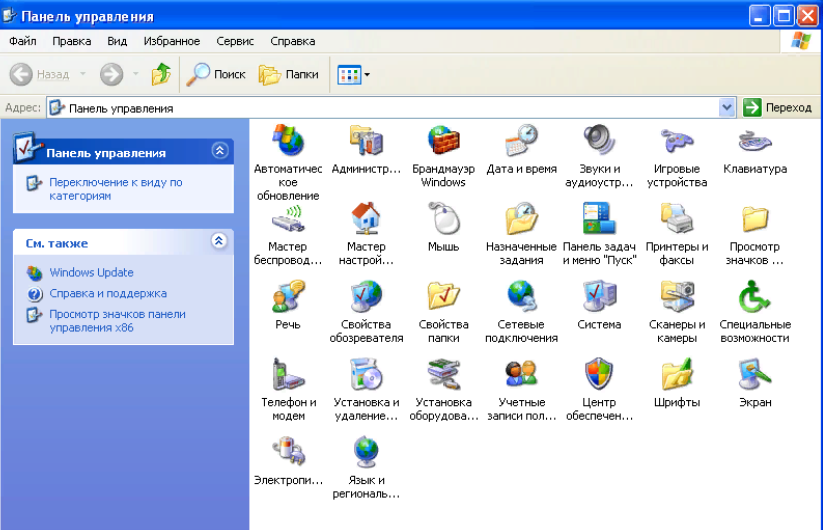Click Переключение к виду по категориям
Viewport: 823px width, 530px height.
(115, 189)
